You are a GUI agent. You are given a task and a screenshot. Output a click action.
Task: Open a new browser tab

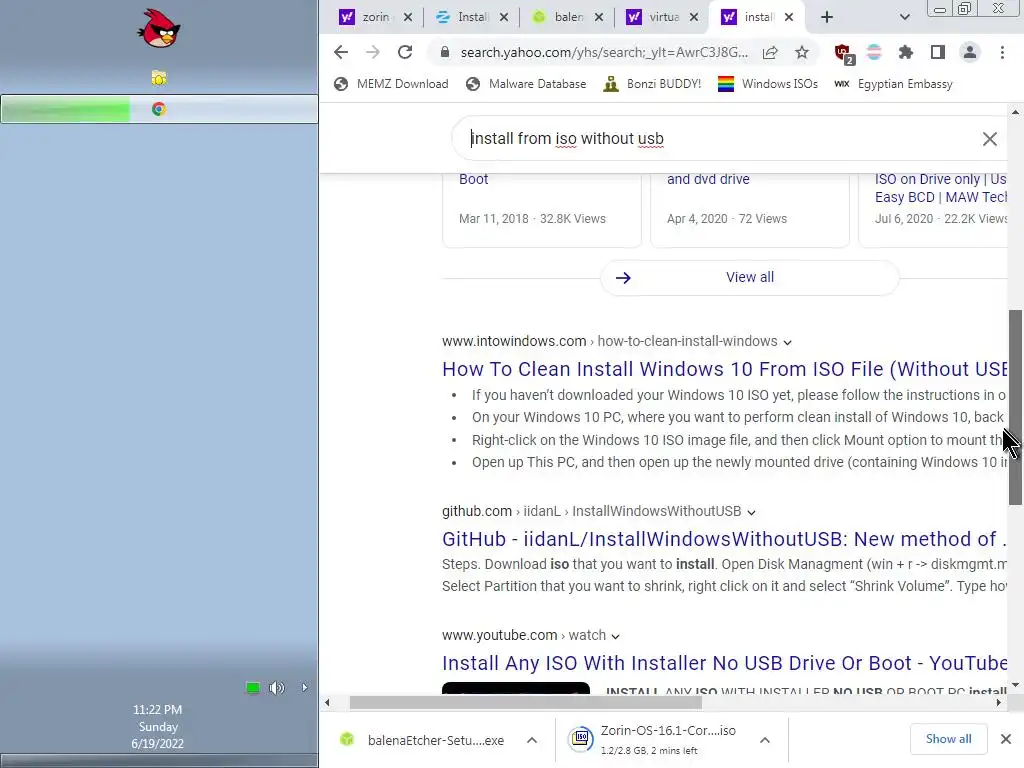tap(827, 17)
